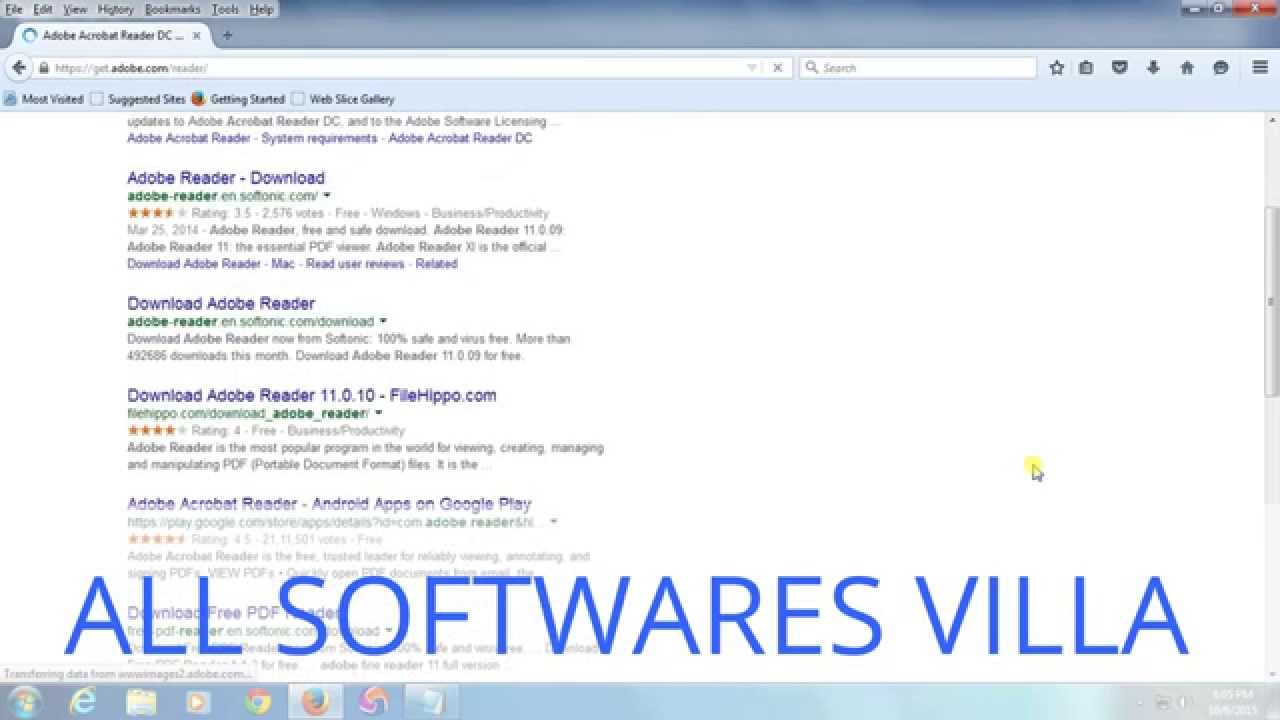
Task: Open 'Download Adobe Reader 11.0.10 - FileHippo.com' result
Action: [312, 395]
